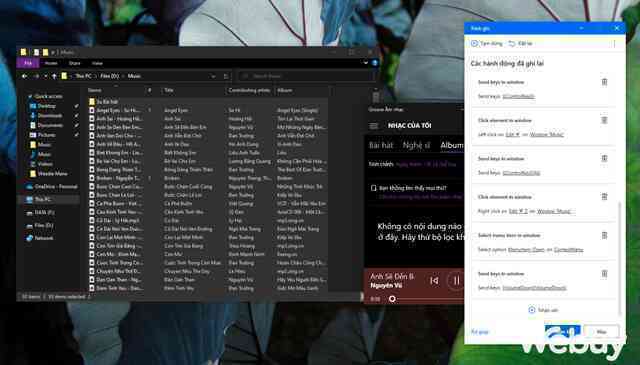
Task: Delete the second Send keys action
Action: pyautogui.click(x=604, y=158)
